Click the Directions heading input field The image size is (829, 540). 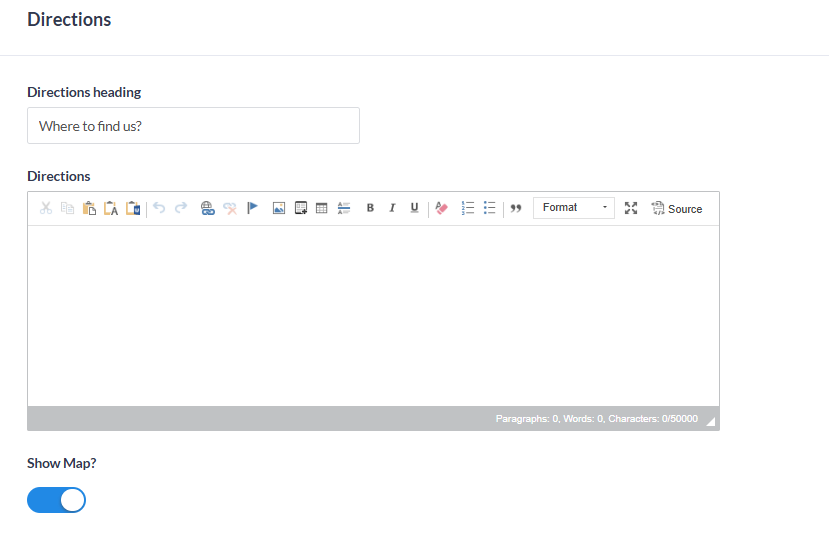pyautogui.click(x=193, y=126)
